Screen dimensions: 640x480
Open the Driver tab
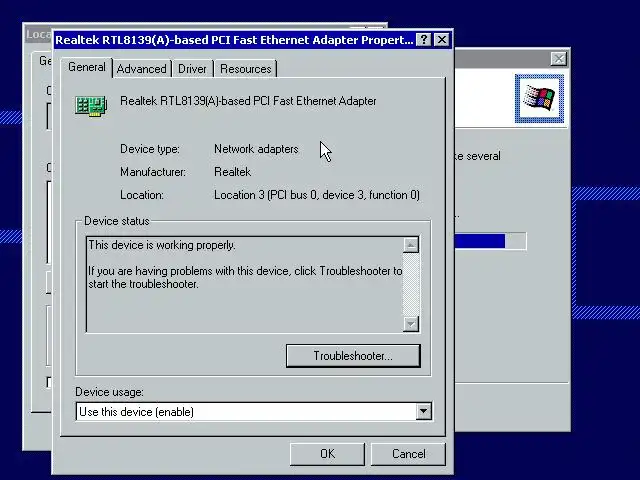[x=192, y=69]
